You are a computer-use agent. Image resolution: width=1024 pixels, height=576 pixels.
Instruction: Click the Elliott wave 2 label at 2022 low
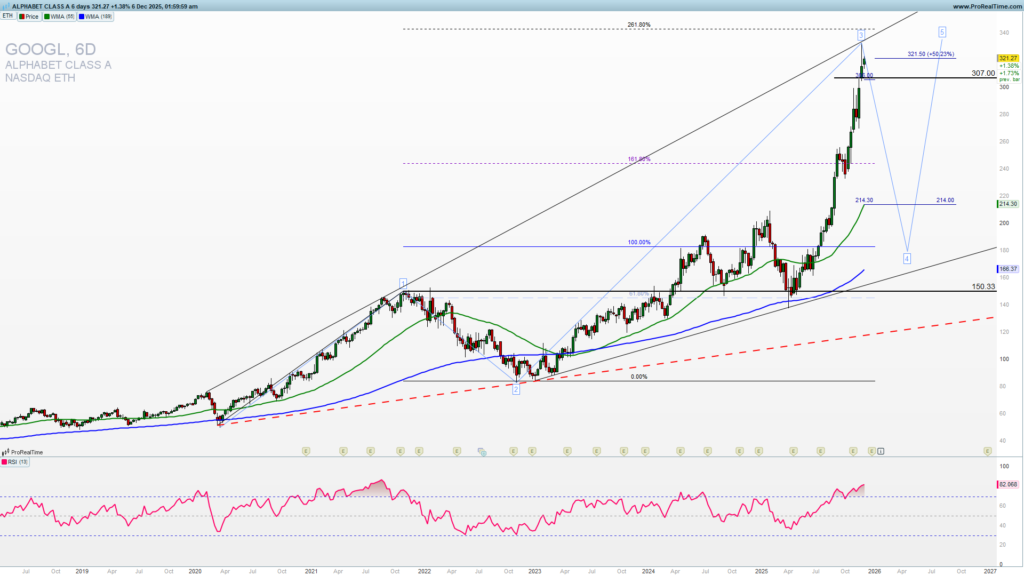pos(515,389)
